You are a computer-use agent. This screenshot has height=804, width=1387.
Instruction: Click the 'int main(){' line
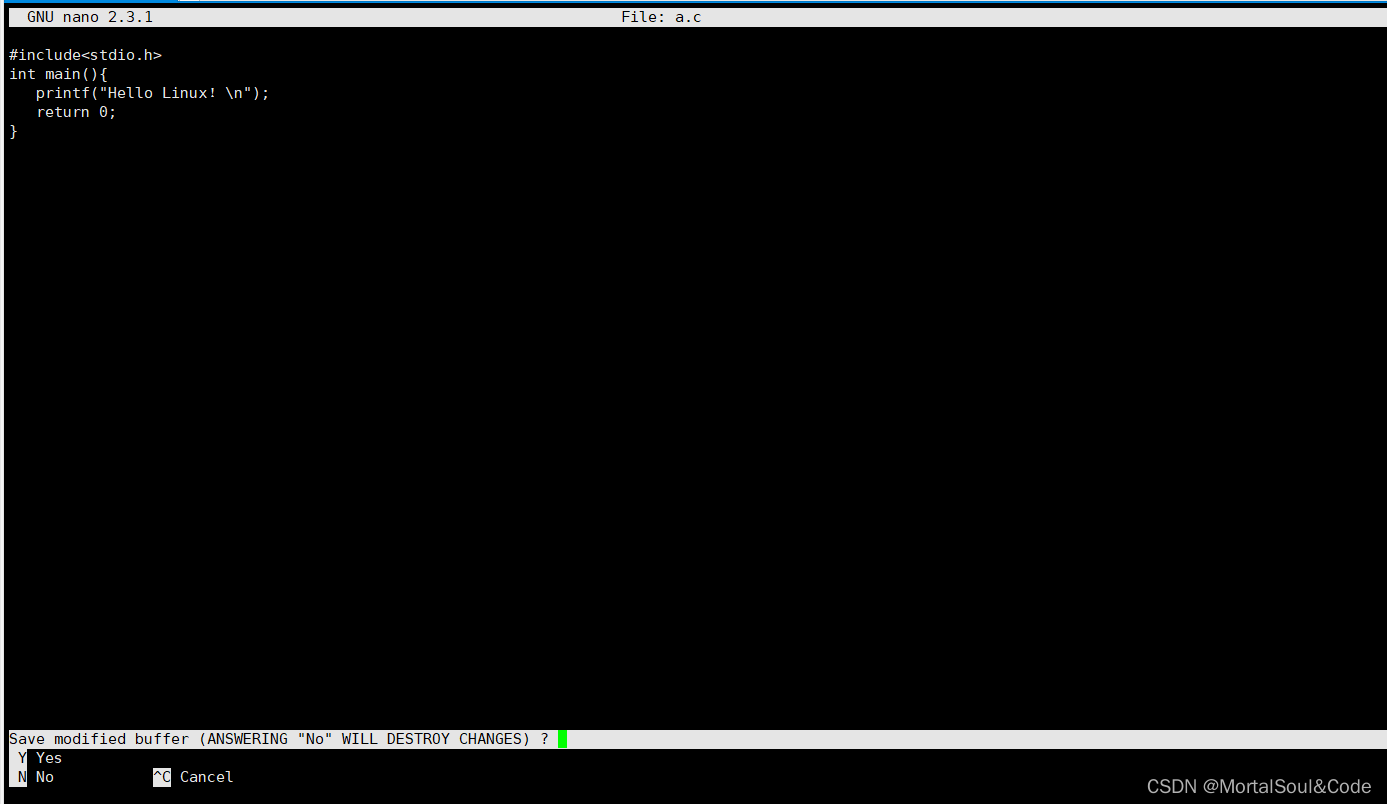pos(58,74)
